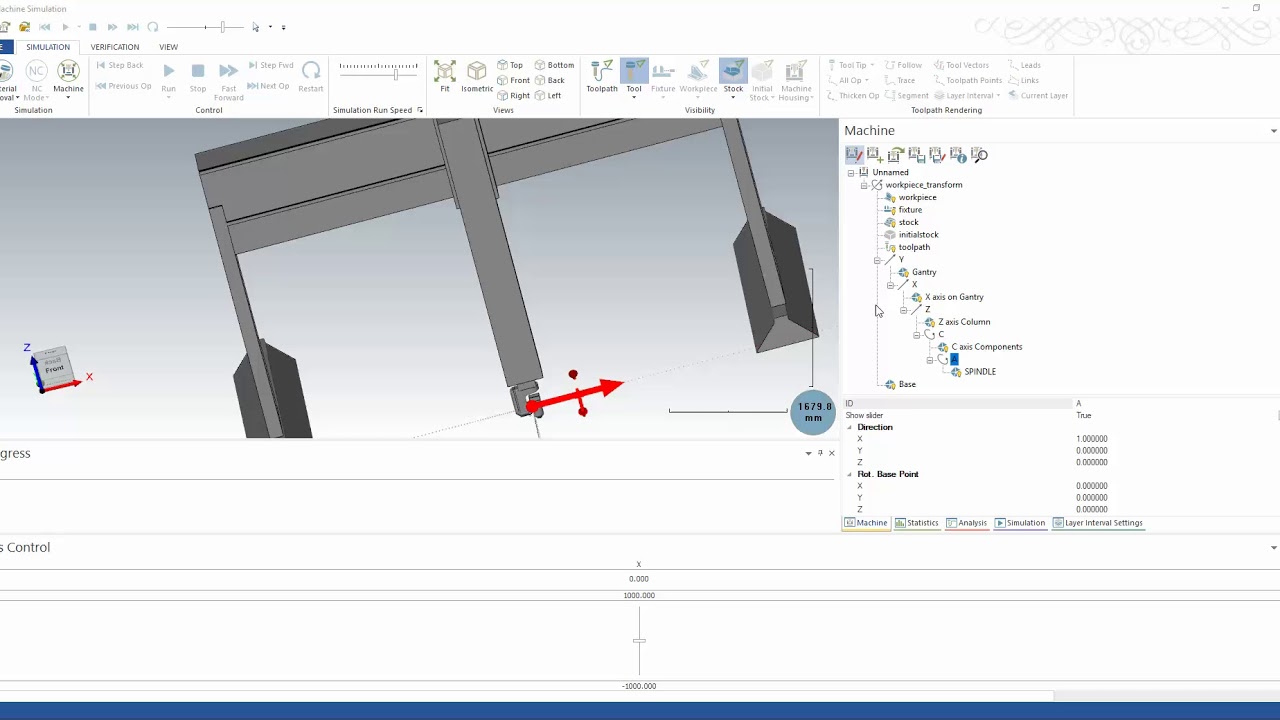Open the SIMULATION ribbon tab
This screenshot has height=720, width=1280.
(x=48, y=47)
